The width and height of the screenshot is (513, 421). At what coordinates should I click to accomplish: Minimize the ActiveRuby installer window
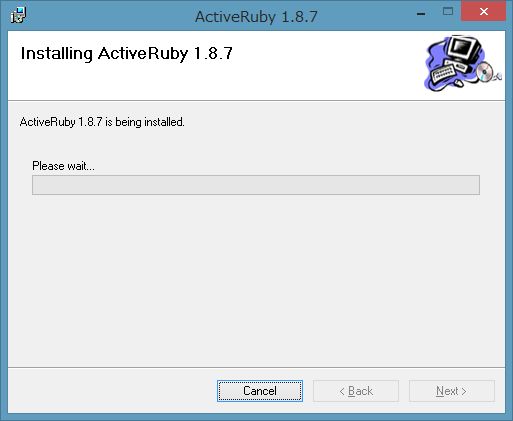[421, 14]
